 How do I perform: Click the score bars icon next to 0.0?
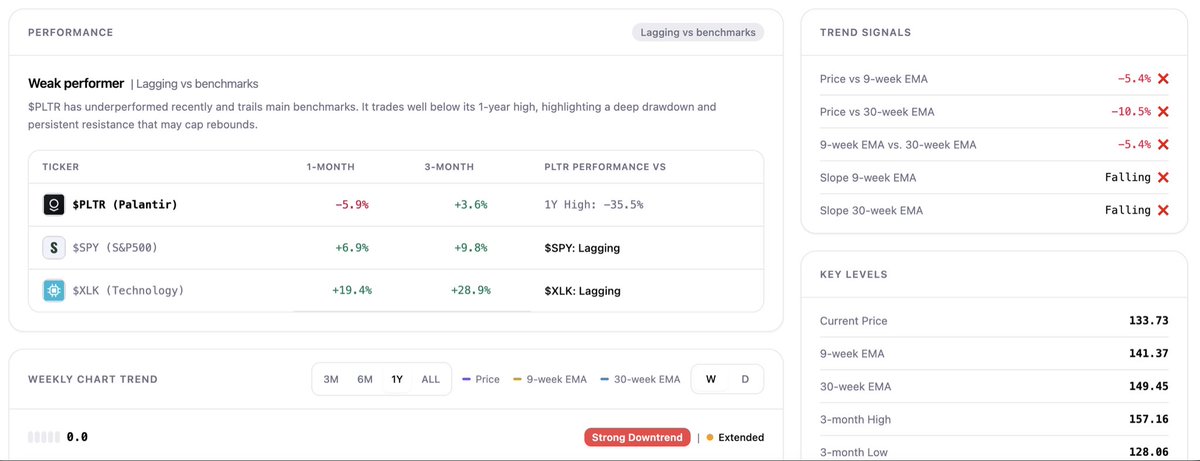point(44,437)
